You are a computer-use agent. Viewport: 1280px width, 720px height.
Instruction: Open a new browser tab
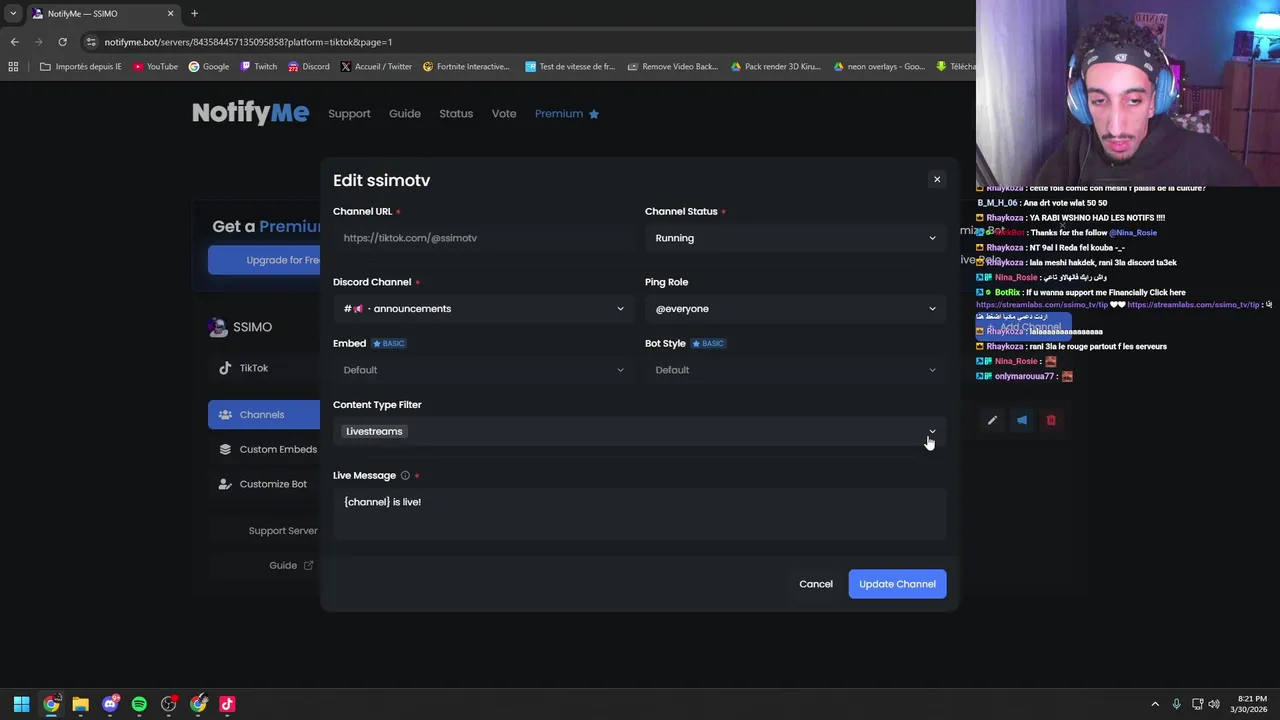coord(194,14)
